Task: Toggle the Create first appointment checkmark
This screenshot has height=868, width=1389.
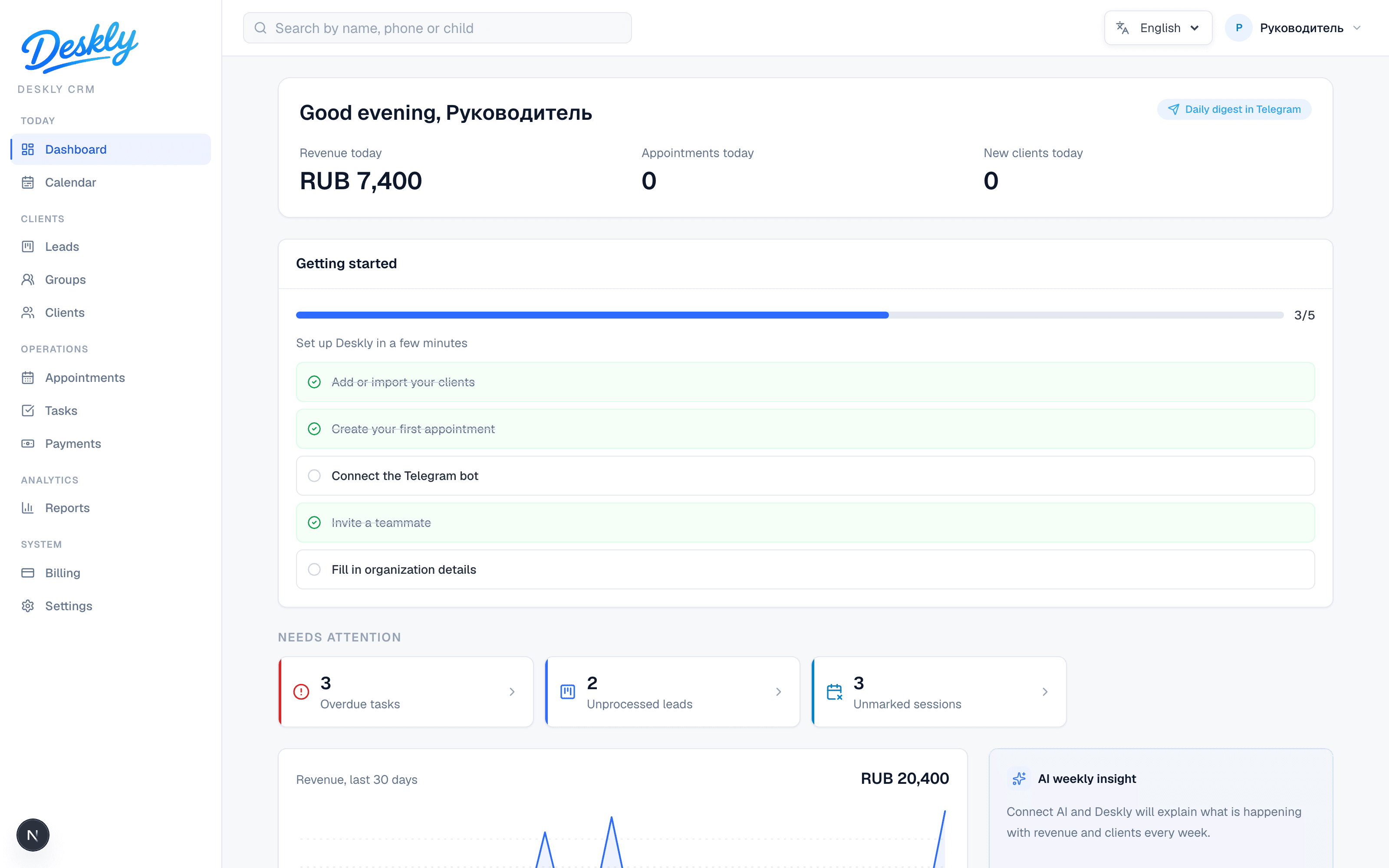Action: pos(314,429)
